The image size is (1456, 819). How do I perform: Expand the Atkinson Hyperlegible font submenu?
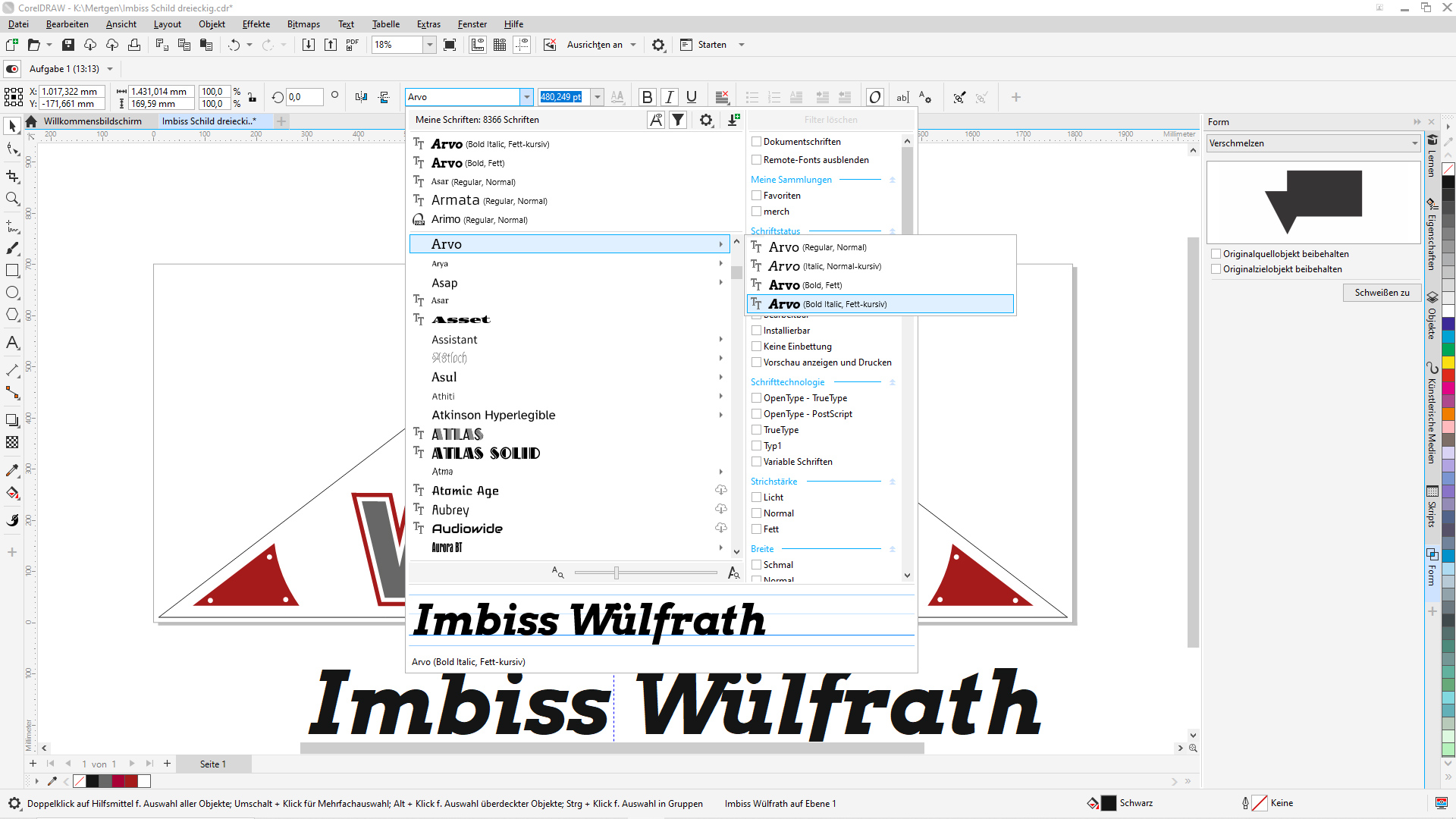coord(720,416)
